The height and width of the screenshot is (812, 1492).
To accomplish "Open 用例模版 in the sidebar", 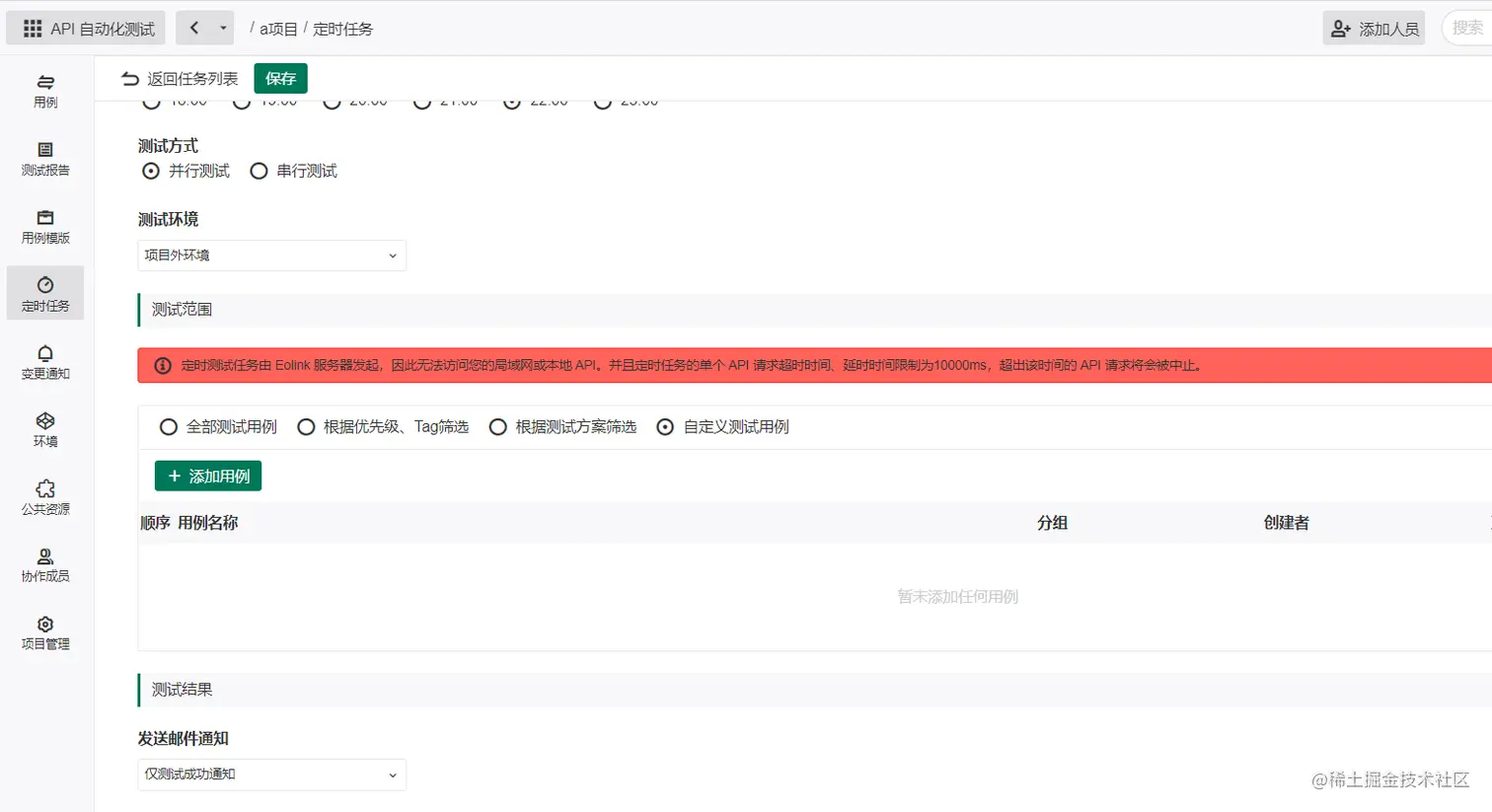I will [x=45, y=227].
